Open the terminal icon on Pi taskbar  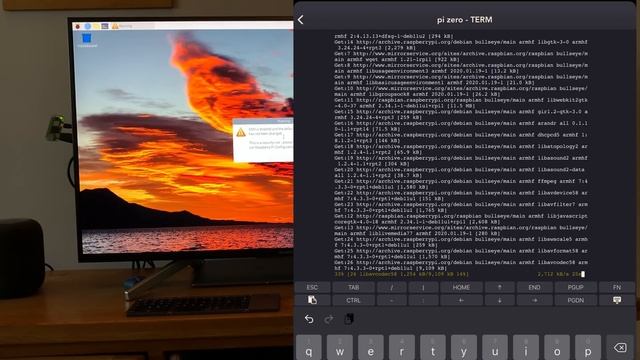coord(105,26)
